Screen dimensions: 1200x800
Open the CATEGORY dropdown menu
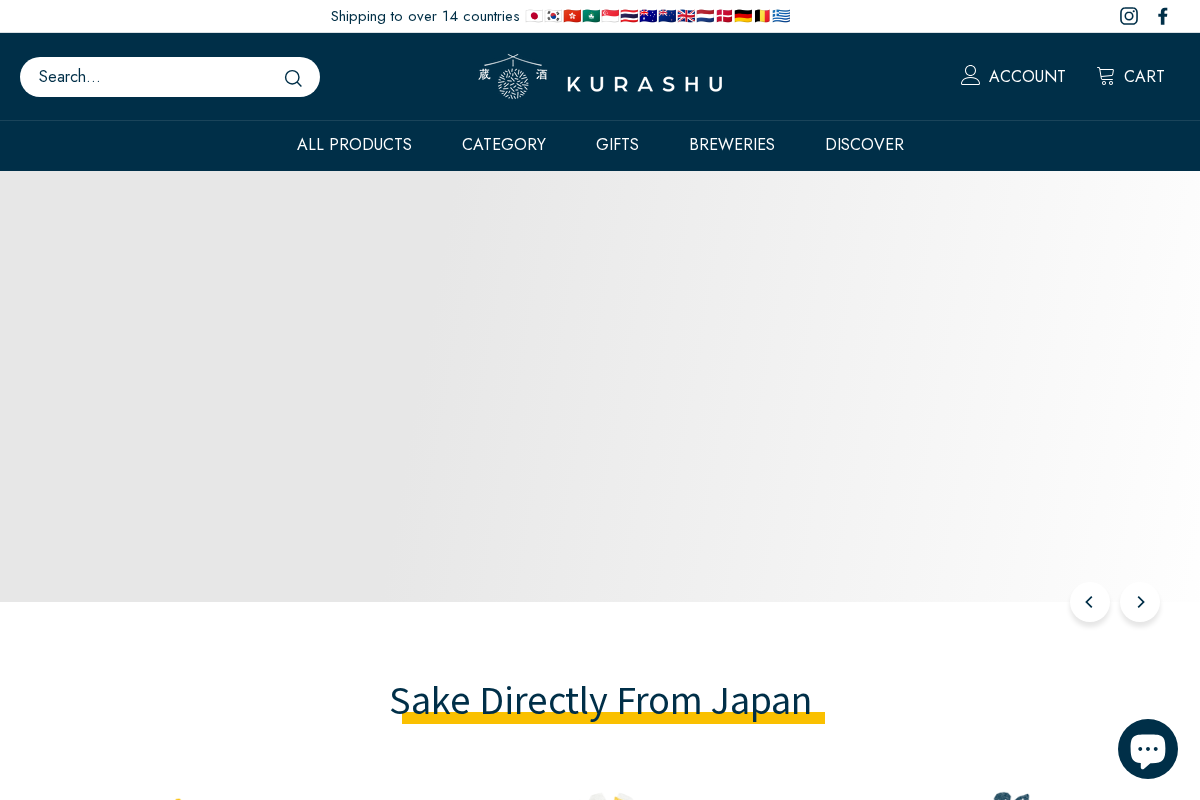504,145
